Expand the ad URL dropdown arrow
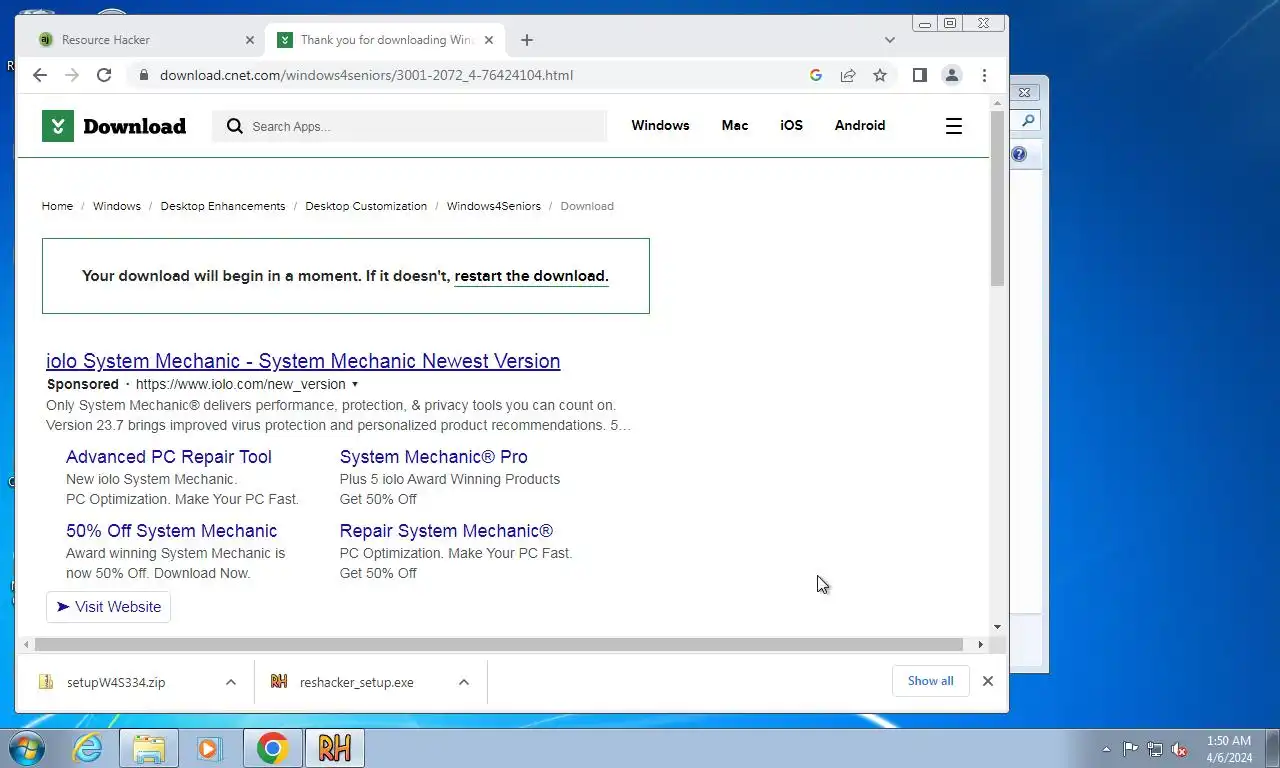The image size is (1280, 768). point(354,385)
